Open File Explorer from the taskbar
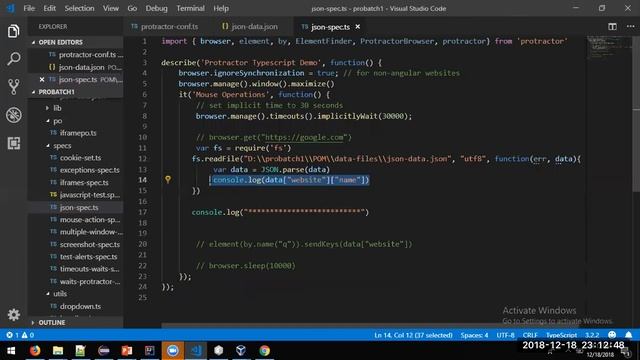Screen dimensions: 640x360 [58, 351]
